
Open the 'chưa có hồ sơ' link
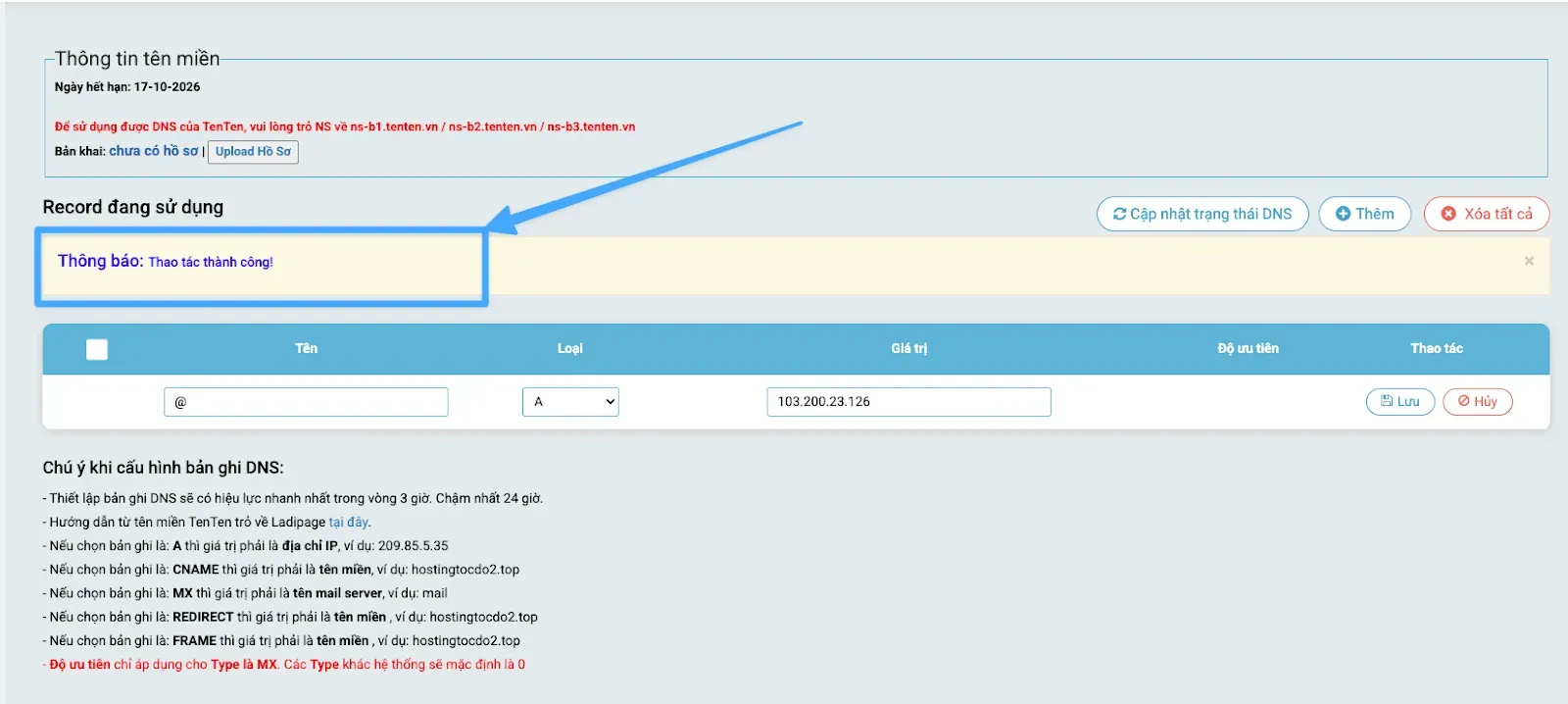coord(153,151)
